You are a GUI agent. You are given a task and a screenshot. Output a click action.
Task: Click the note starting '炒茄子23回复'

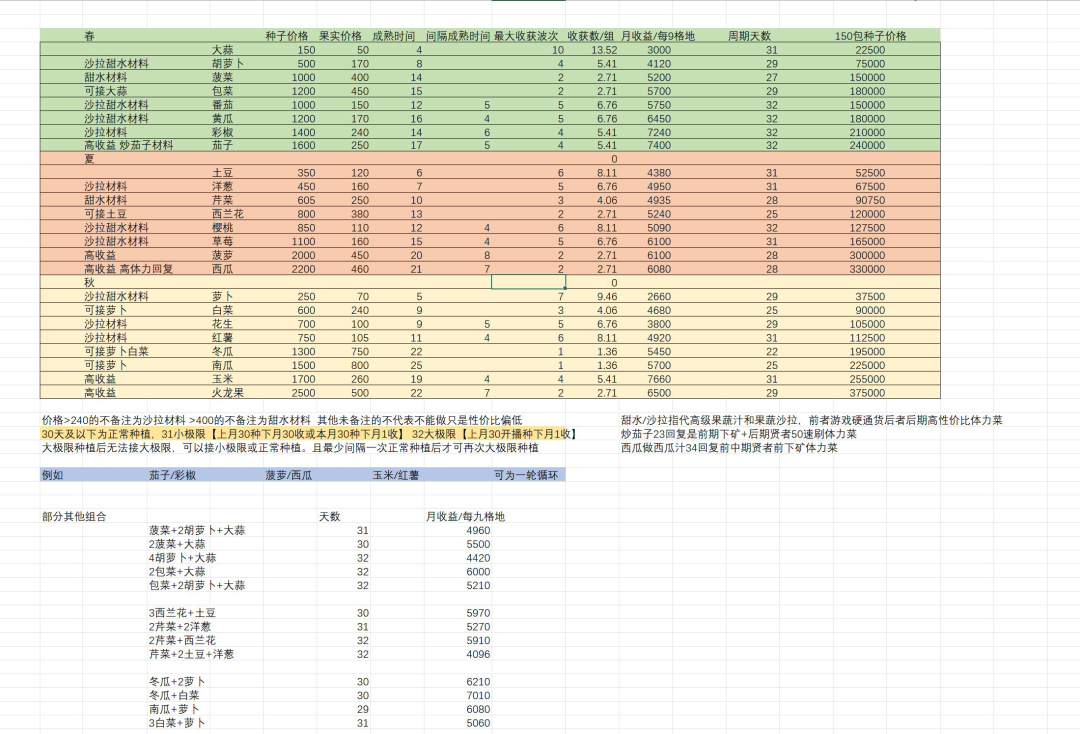pyautogui.click(x=738, y=434)
